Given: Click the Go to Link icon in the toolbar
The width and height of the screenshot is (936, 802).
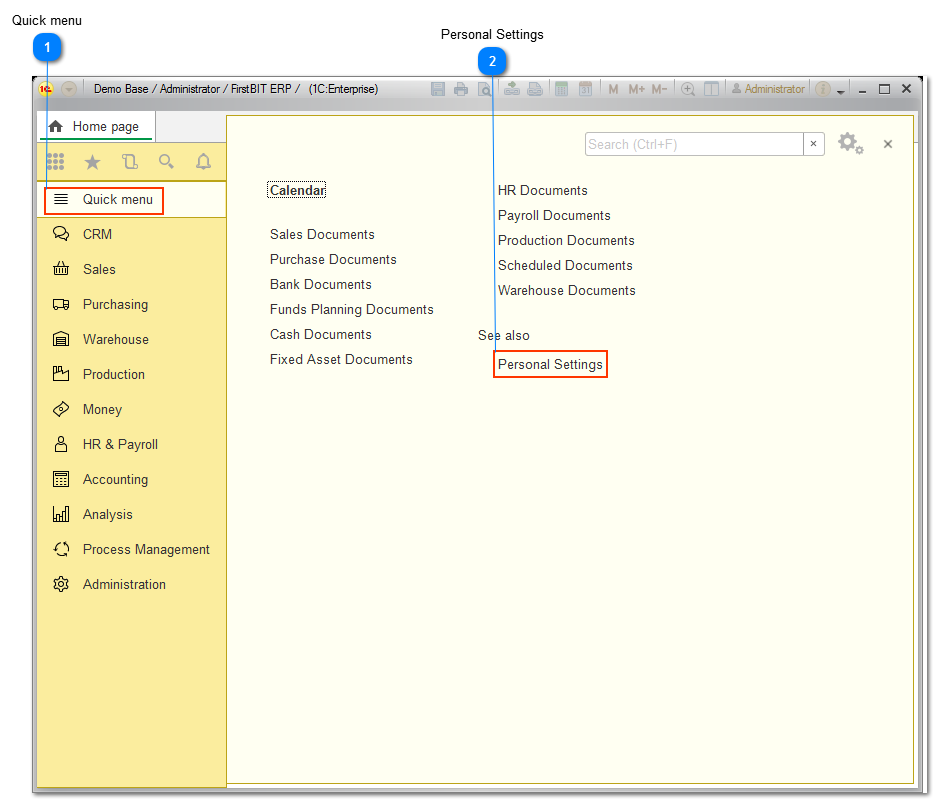Looking at the screenshot, I should pyautogui.click(x=535, y=89).
